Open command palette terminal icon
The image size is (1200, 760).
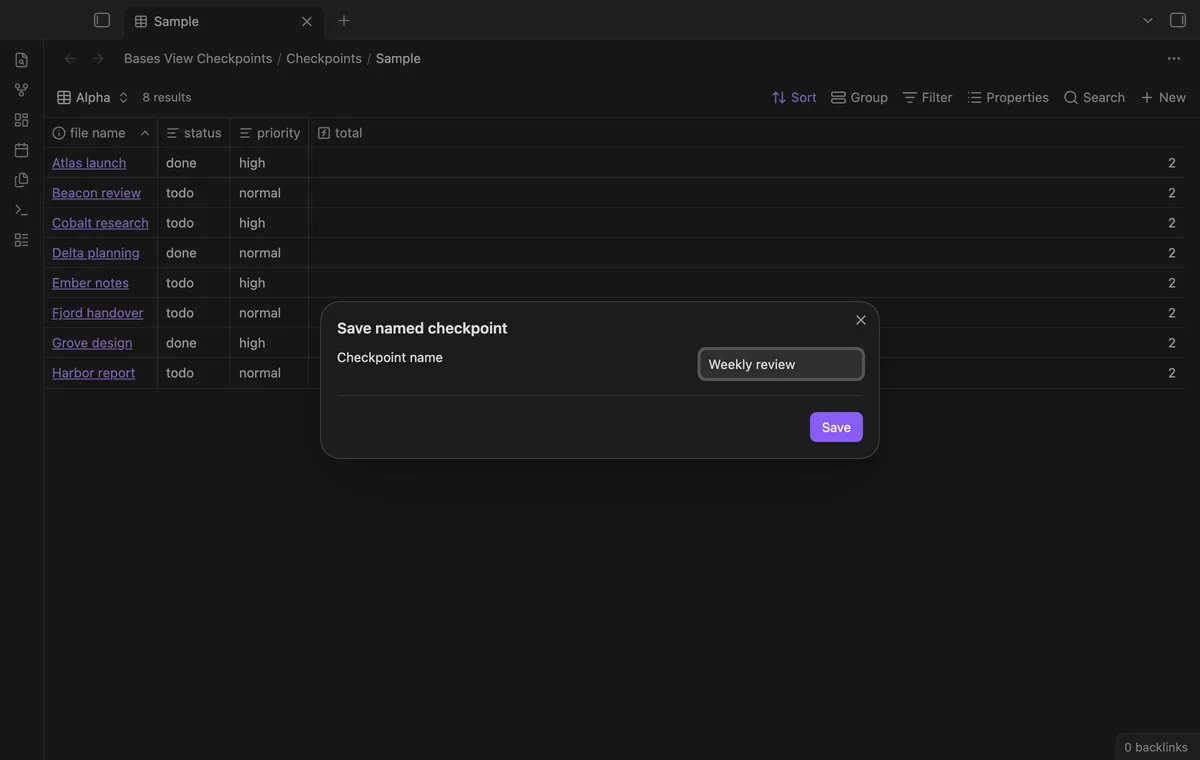[x=21, y=210]
